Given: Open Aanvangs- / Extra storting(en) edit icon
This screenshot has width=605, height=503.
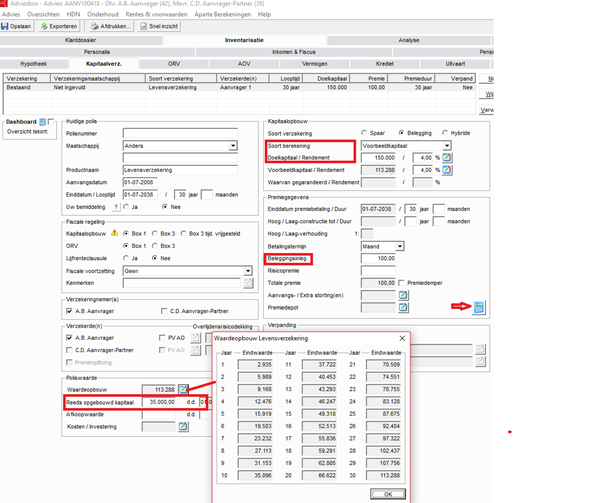Looking at the screenshot, I should [x=403, y=296].
